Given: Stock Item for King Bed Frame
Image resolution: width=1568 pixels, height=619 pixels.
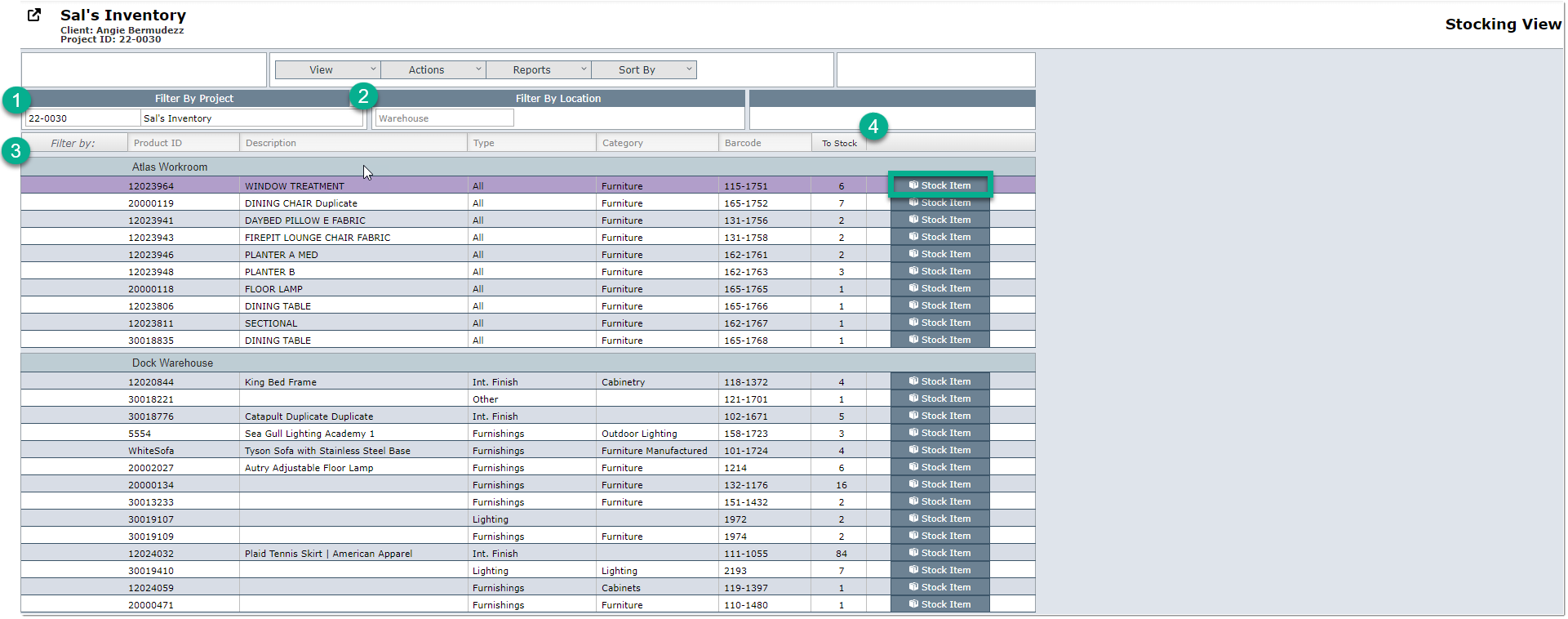Looking at the screenshot, I should pyautogui.click(x=940, y=381).
